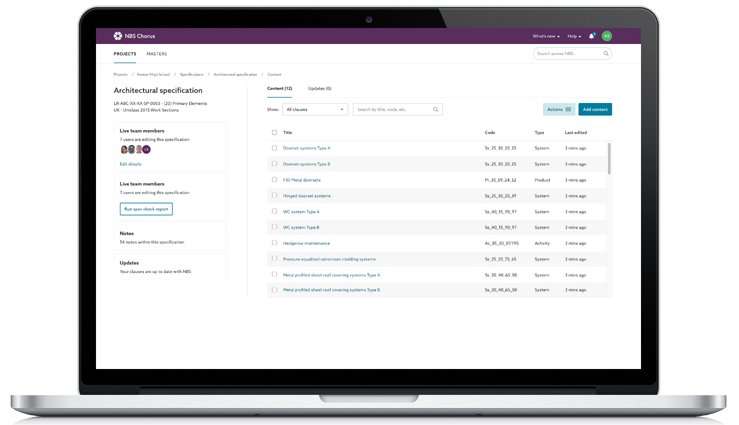Screen dimensions: 739x425
Task: Go to Specifications breadcrumb
Action: point(191,74)
